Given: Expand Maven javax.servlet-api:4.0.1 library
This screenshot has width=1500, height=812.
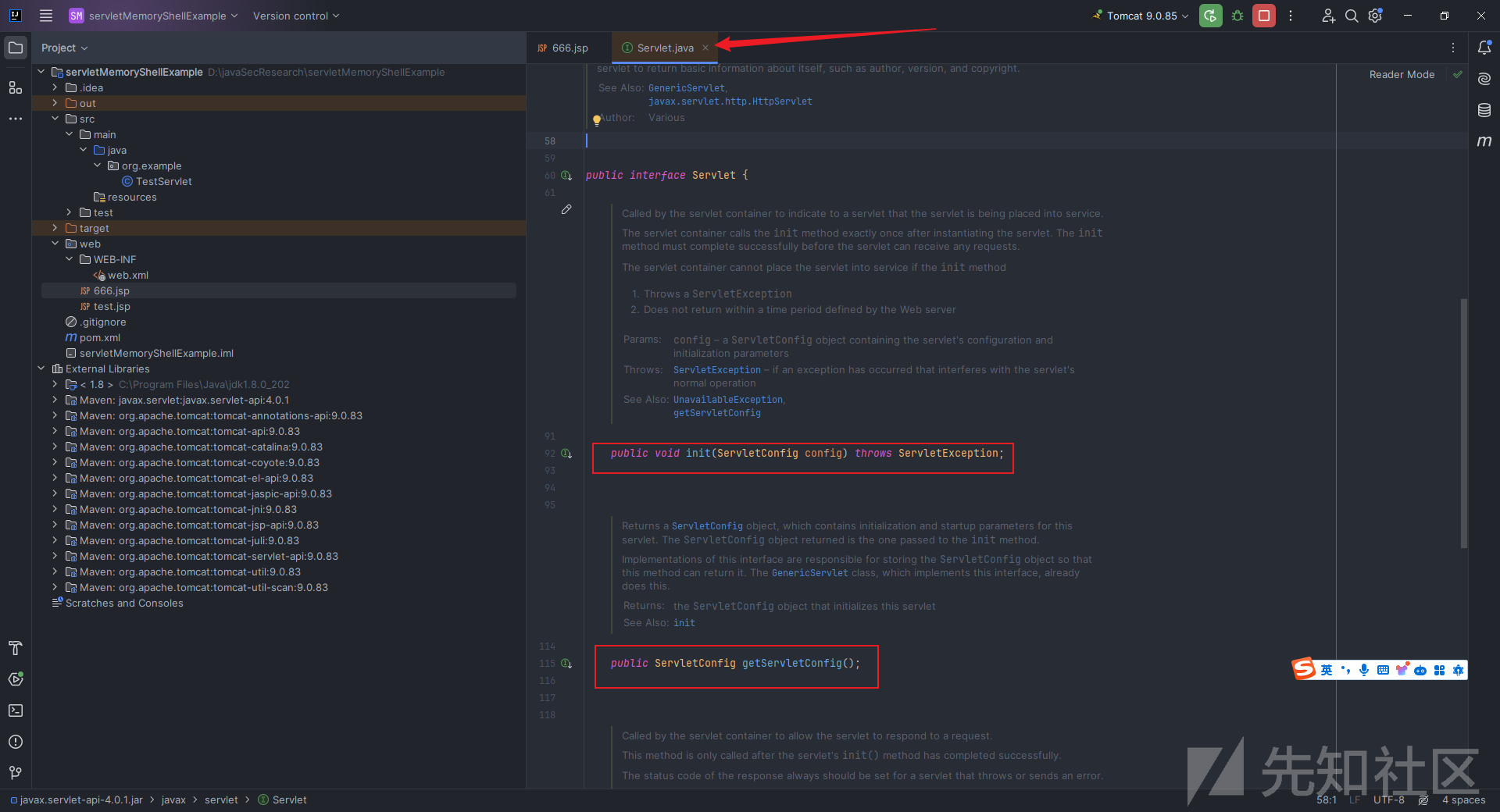Looking at the screenshot, I should pyautogui.click(x=55, y=400).
